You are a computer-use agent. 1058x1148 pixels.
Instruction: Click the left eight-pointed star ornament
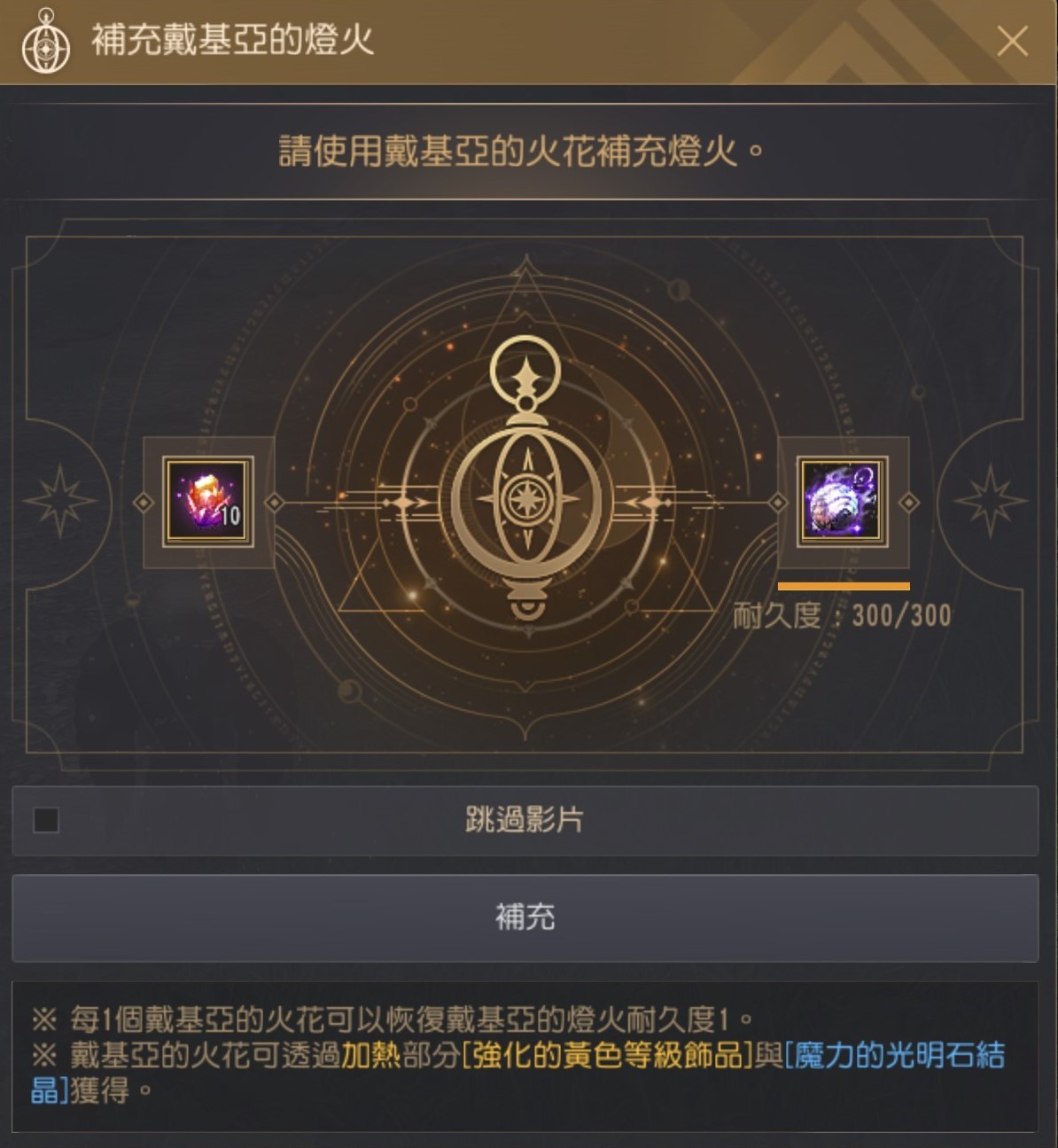pos(60,501)
